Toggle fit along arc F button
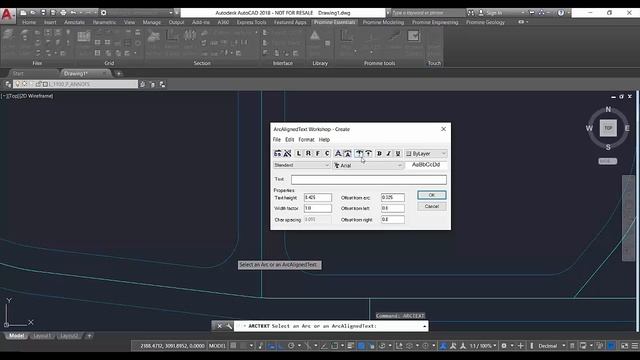 click(x=318, y=153)
